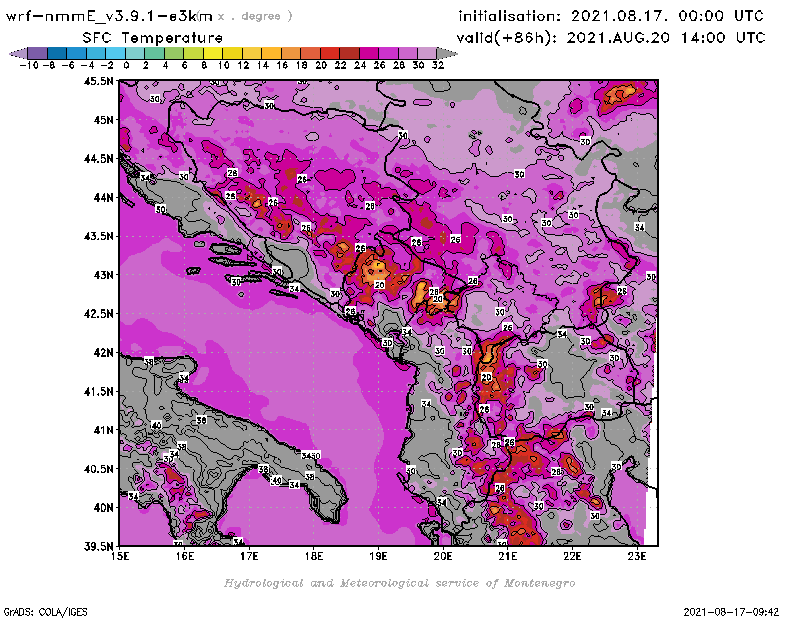Screen dimensions: 800x618
Task: Click the legend swatch between -10 and -8
Action: [x=38, y=54]
